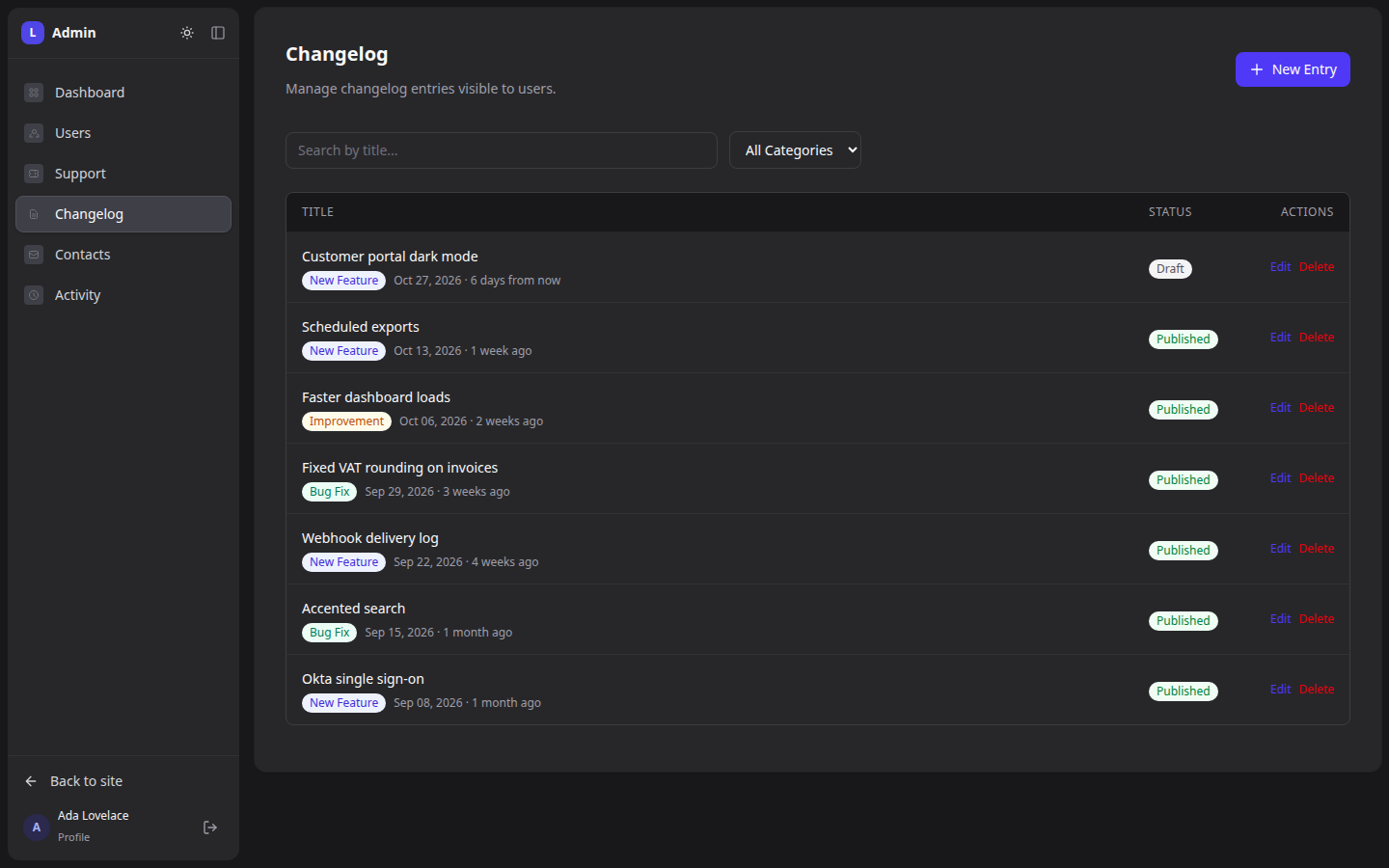The height and width of the screenshot is (868, 1389).
Task: Delete the Scheduled exports entry
Action: click(1317, 338)
